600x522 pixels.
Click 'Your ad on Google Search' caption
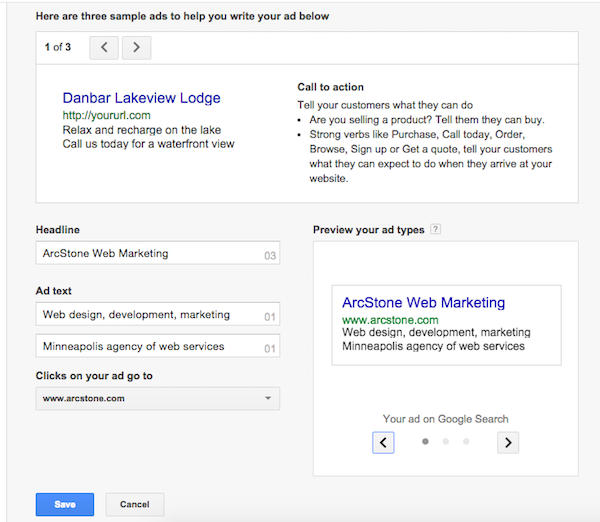point(446,419)
